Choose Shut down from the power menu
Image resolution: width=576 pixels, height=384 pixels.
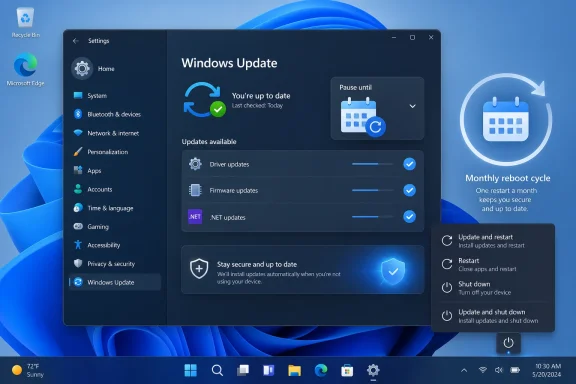(x=492, y=288)
